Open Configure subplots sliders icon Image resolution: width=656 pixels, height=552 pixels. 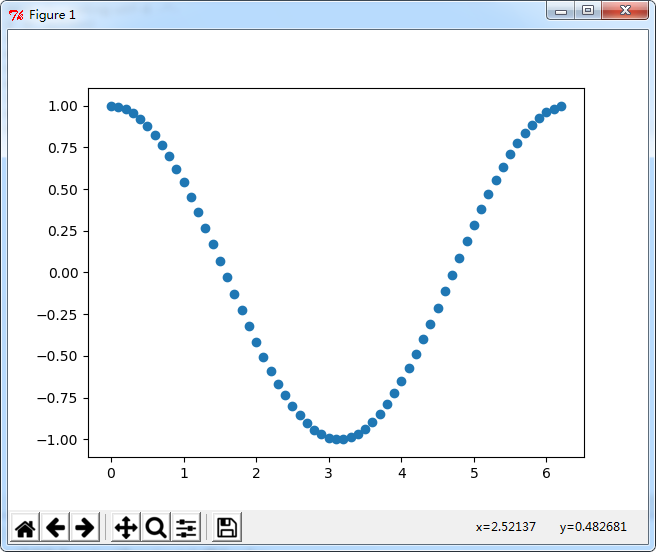point(186,527)
